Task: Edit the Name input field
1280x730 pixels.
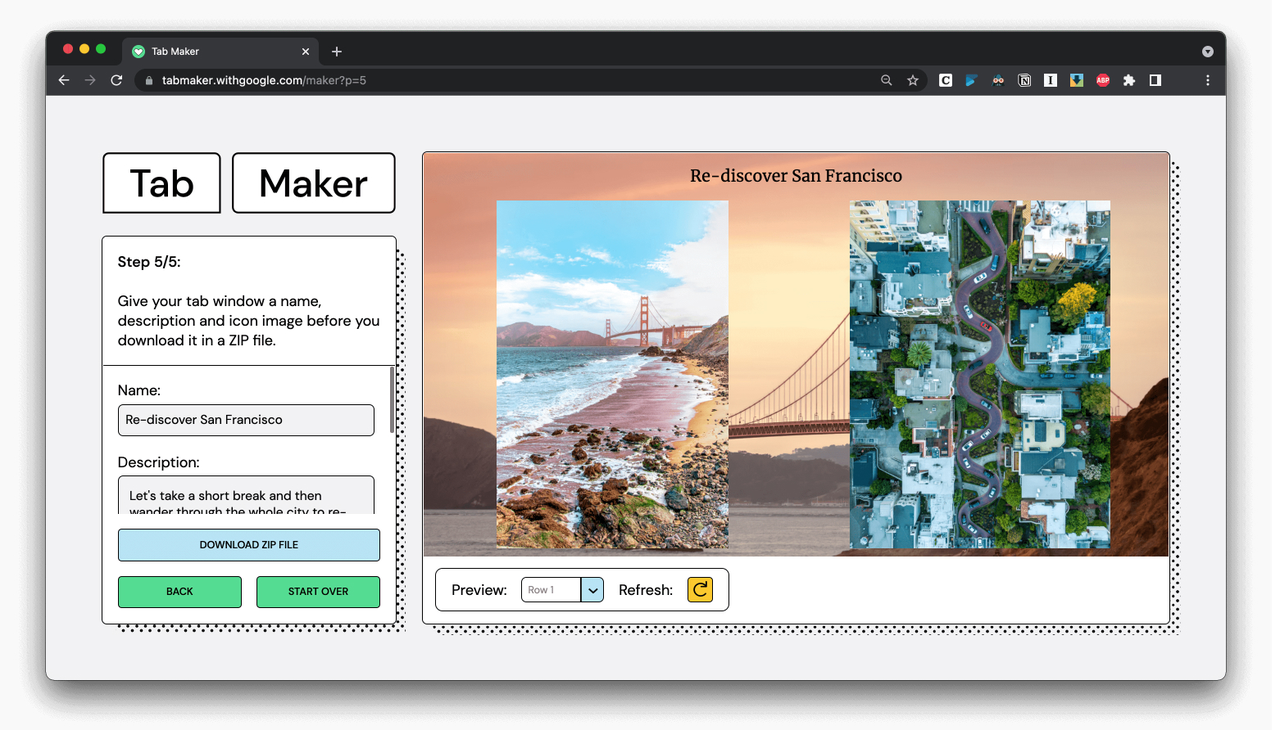Action: point(246,420)
